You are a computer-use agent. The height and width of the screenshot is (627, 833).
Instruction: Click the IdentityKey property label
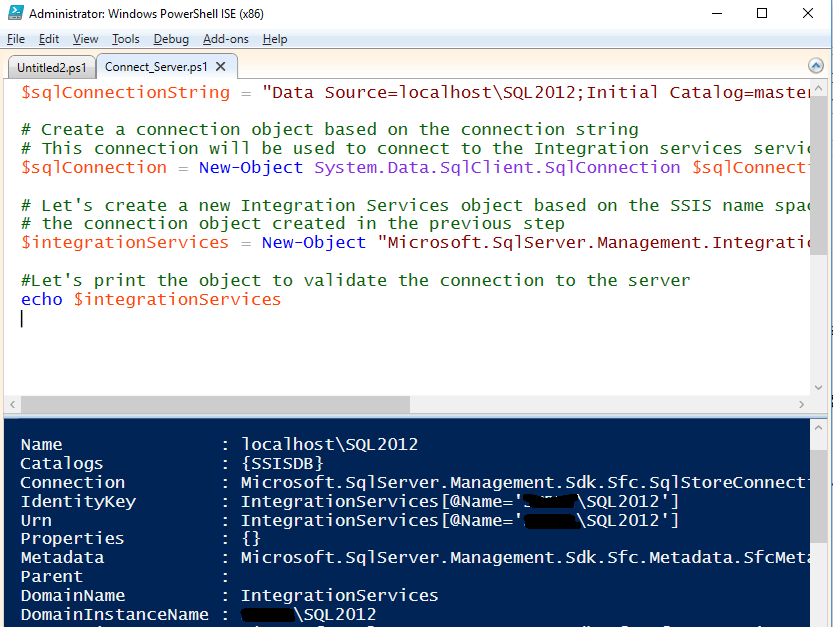(x=78, y=502)
